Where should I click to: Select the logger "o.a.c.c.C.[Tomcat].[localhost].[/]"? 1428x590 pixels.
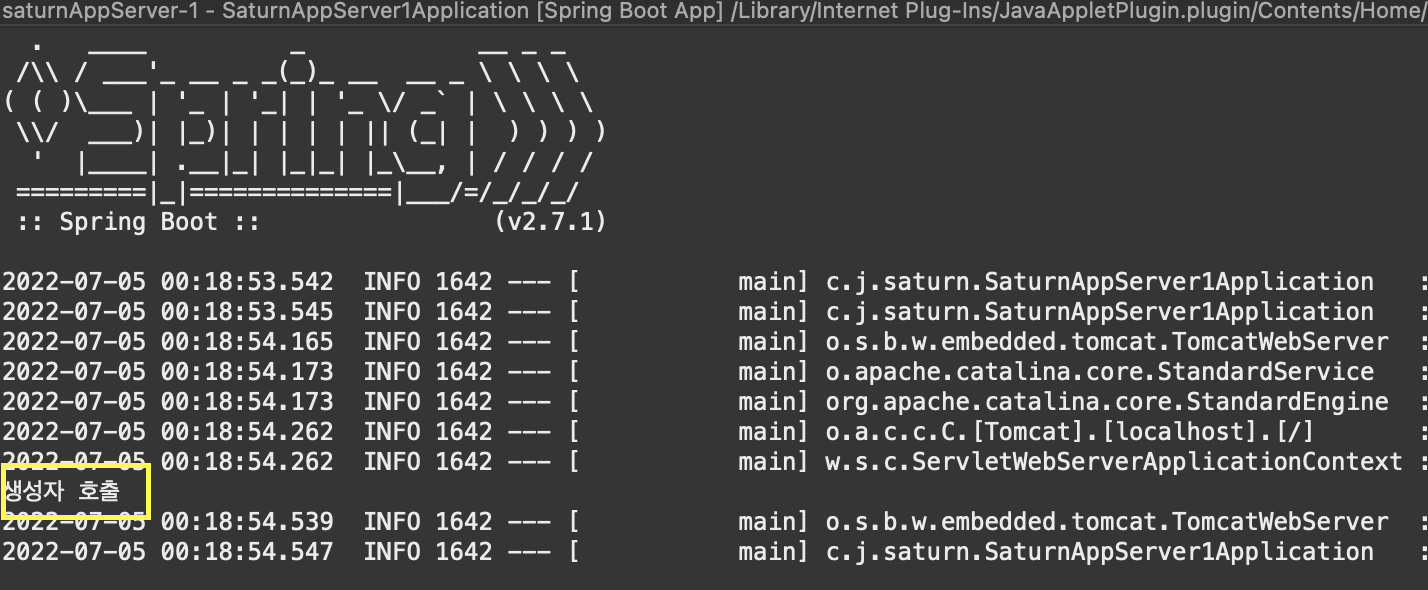[1069, 431]
